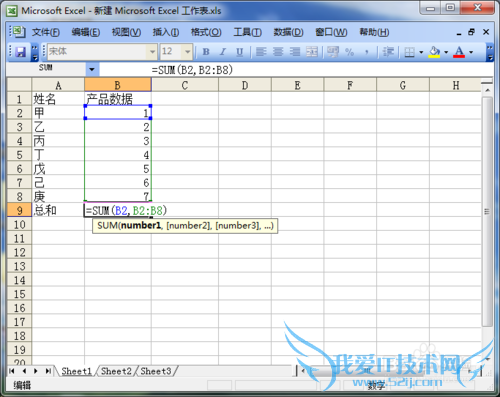Open the 编辑(E) menu

tap(86, 32)
